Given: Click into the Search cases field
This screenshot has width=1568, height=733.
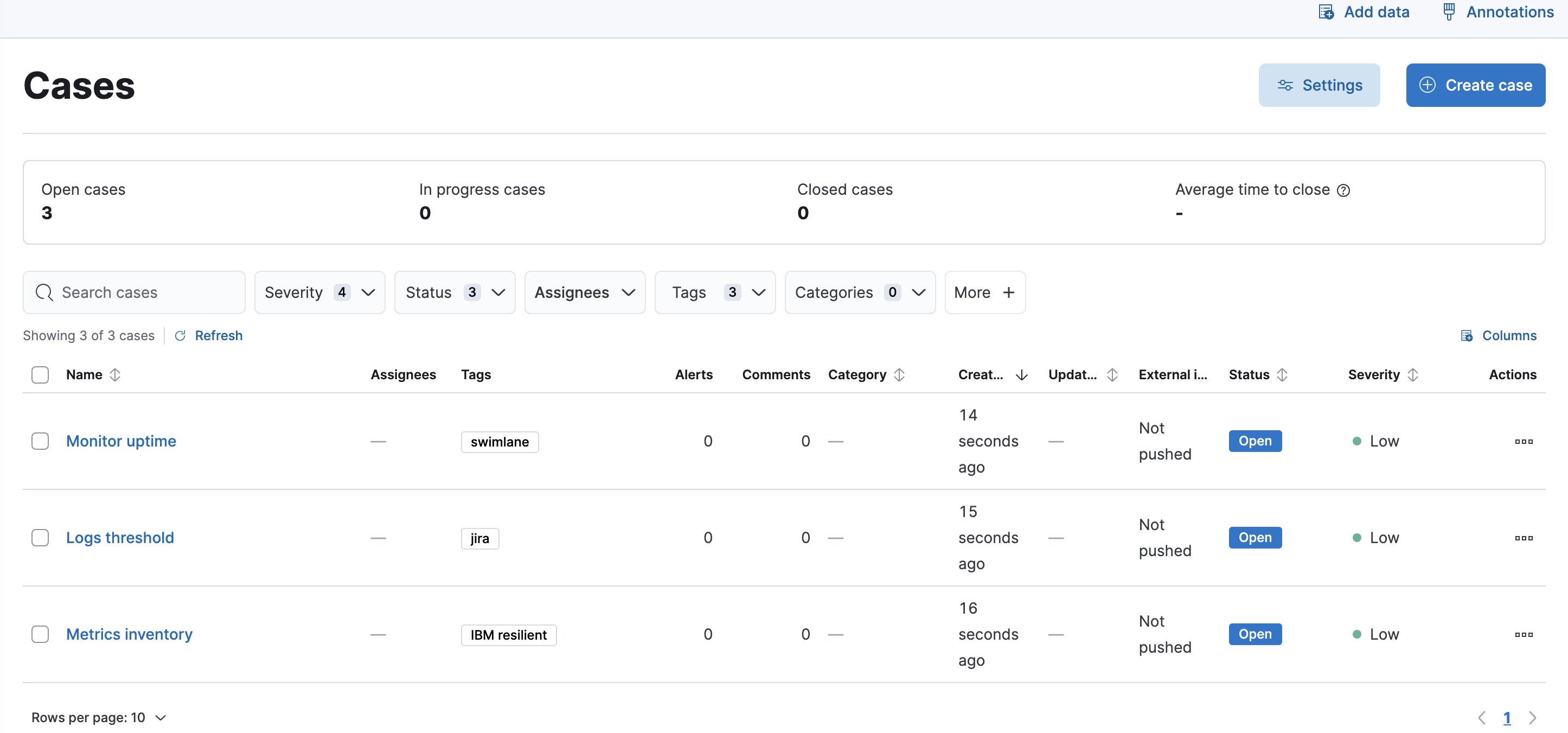Looking at the screenshot, I should coord(134,292).
